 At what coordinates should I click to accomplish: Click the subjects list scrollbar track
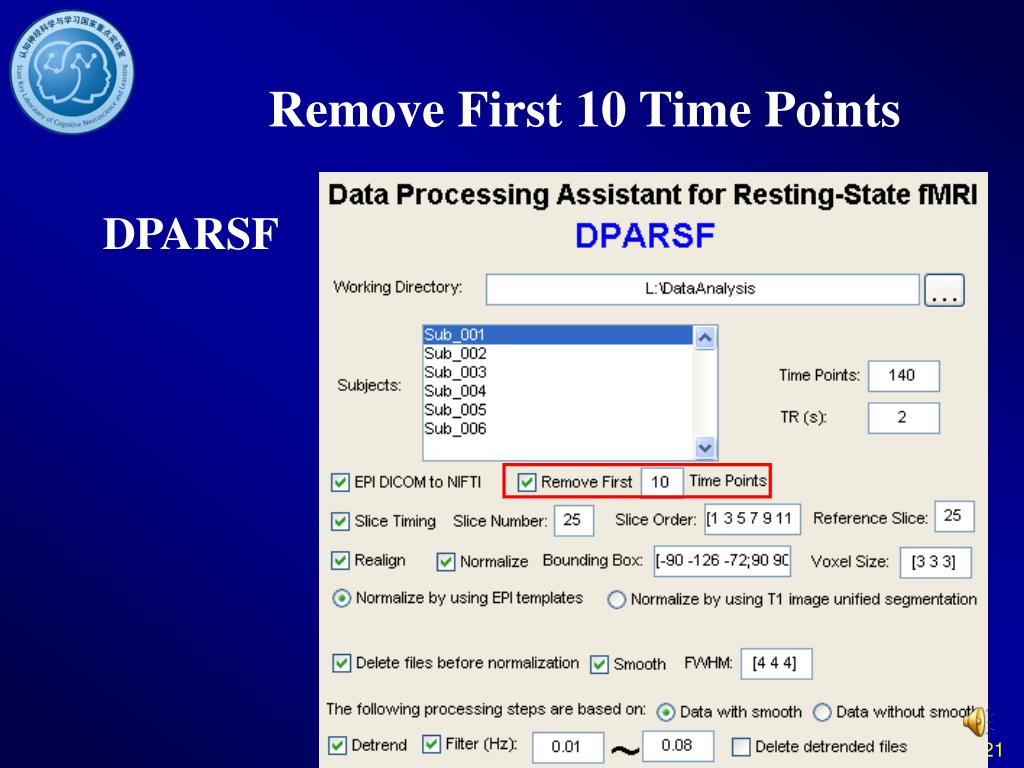click(x=705, y=392)
